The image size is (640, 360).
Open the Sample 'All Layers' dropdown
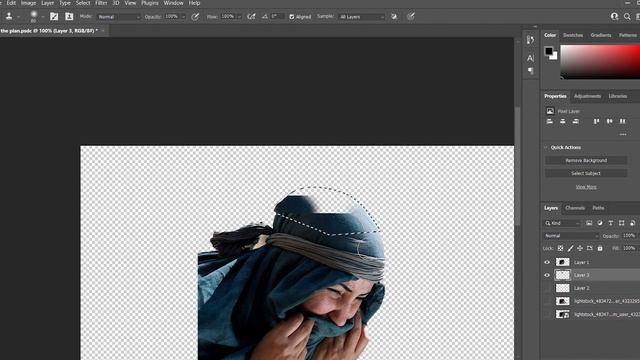click(x=362, y=17)
